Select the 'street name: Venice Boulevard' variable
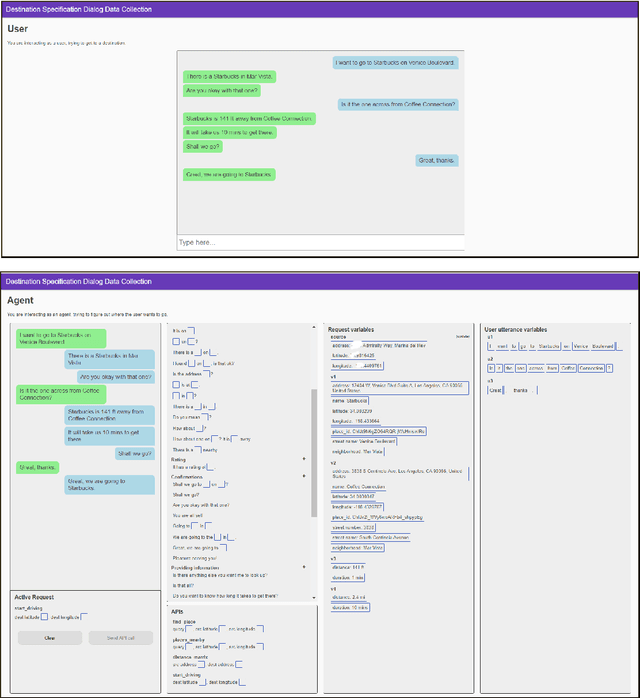640x698 pixels. point(364,440)
